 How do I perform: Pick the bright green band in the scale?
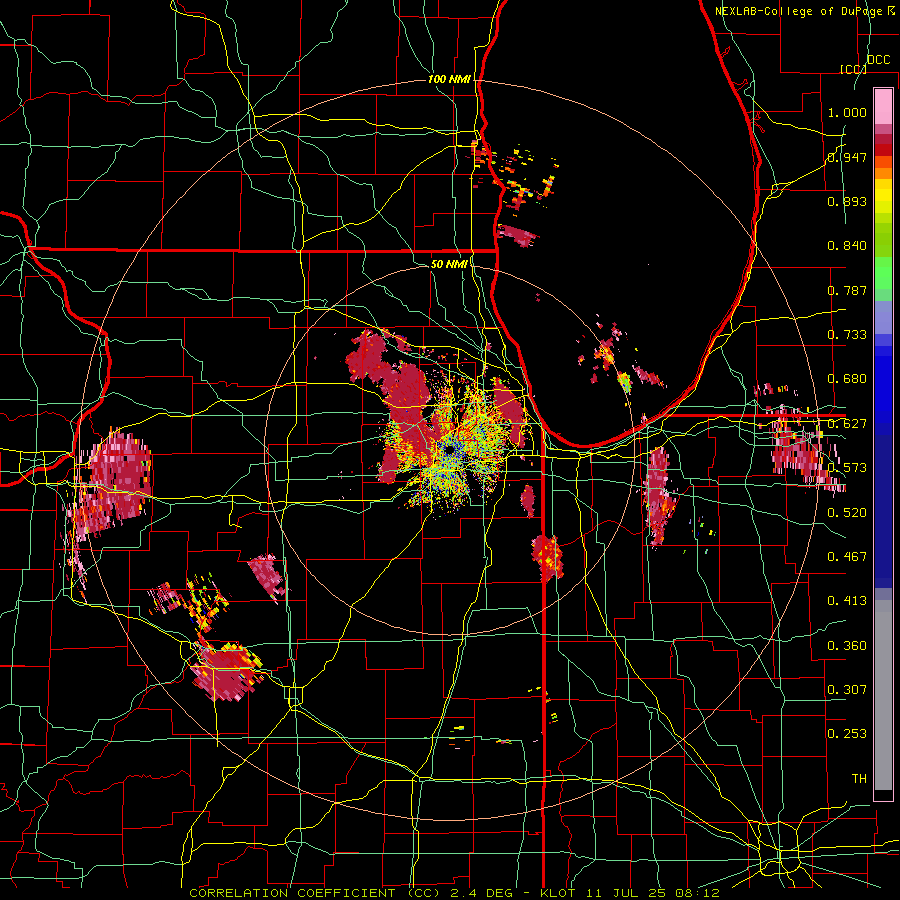[x=883, y=274]
